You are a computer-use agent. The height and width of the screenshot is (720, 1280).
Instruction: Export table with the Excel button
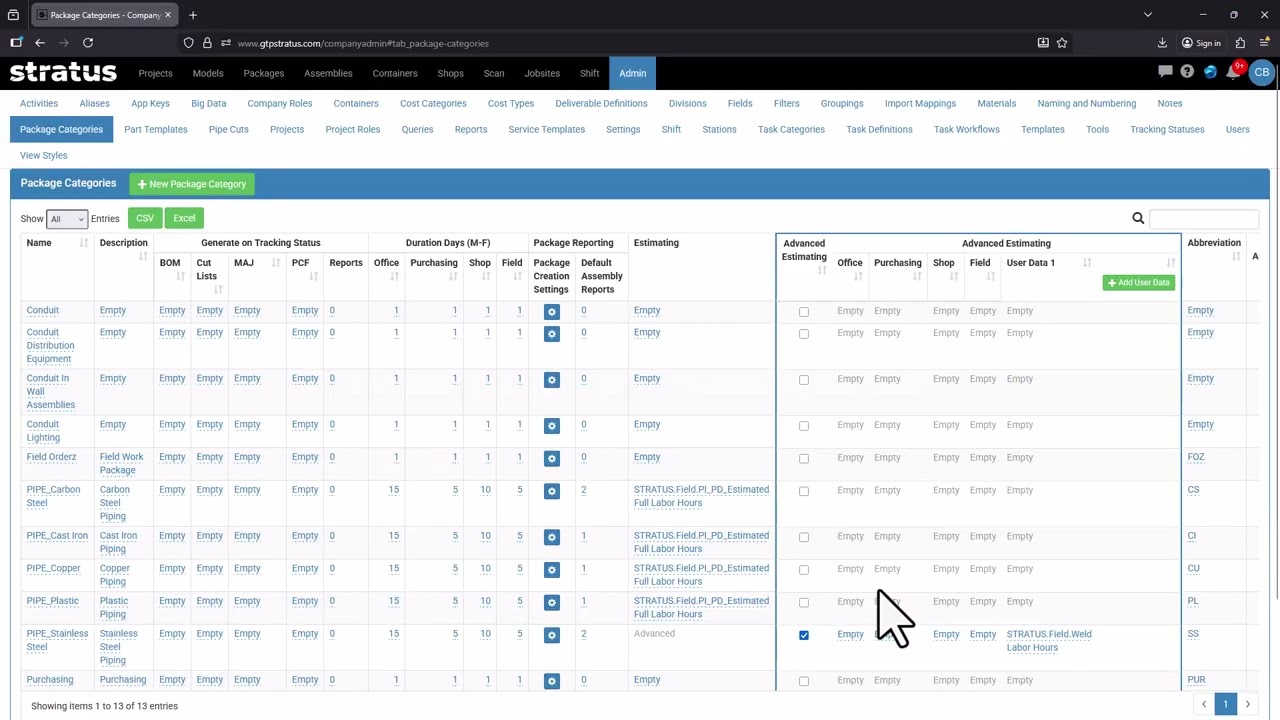(x=184, y=218)
